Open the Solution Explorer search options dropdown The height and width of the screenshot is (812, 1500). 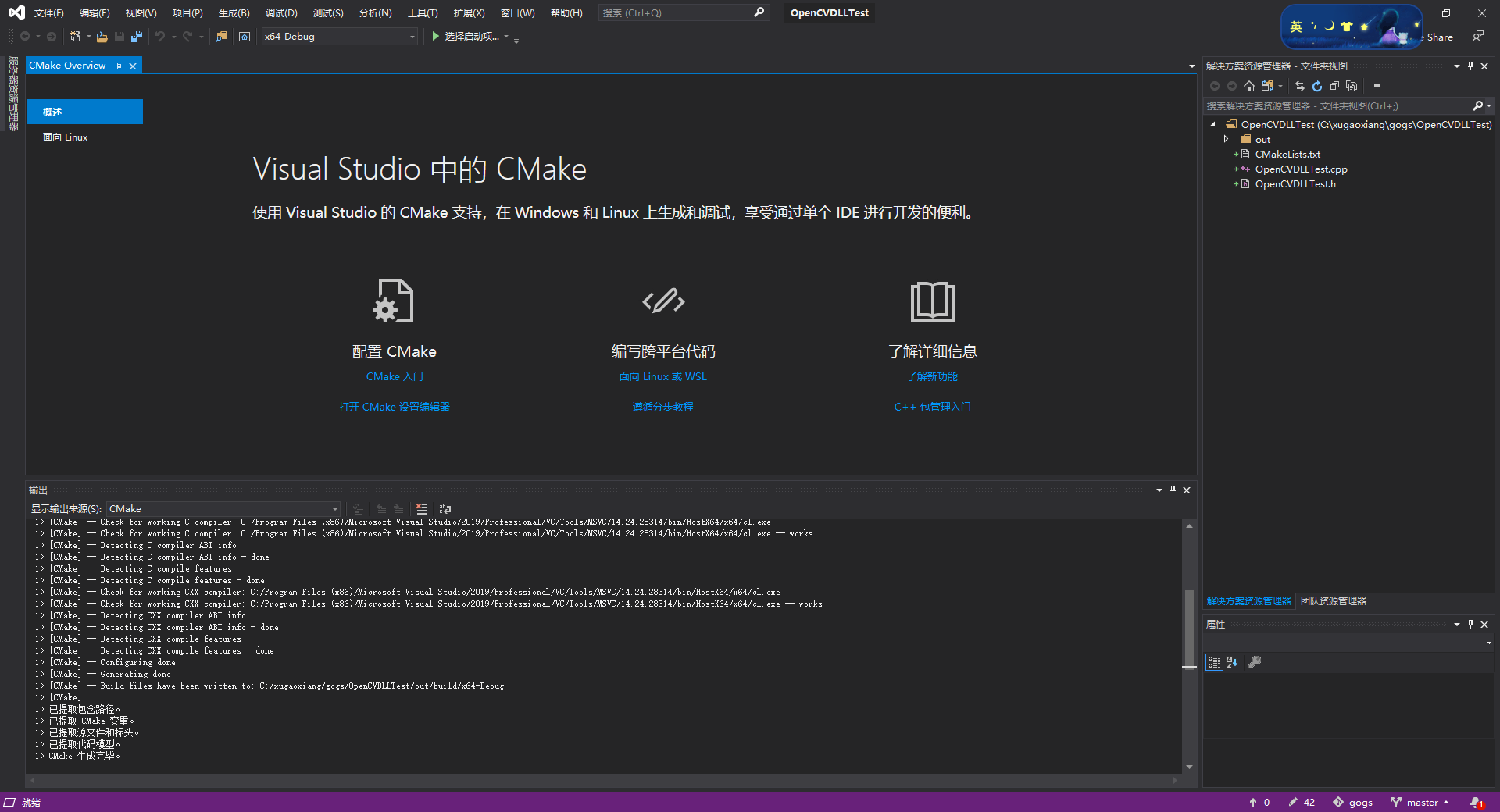coord(1489,105)
